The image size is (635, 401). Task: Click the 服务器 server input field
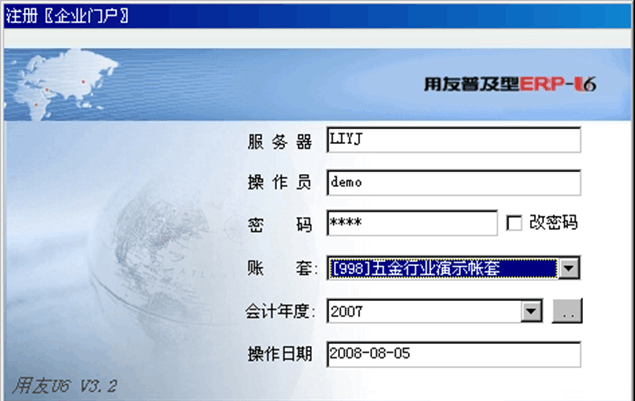click(454, 140)
